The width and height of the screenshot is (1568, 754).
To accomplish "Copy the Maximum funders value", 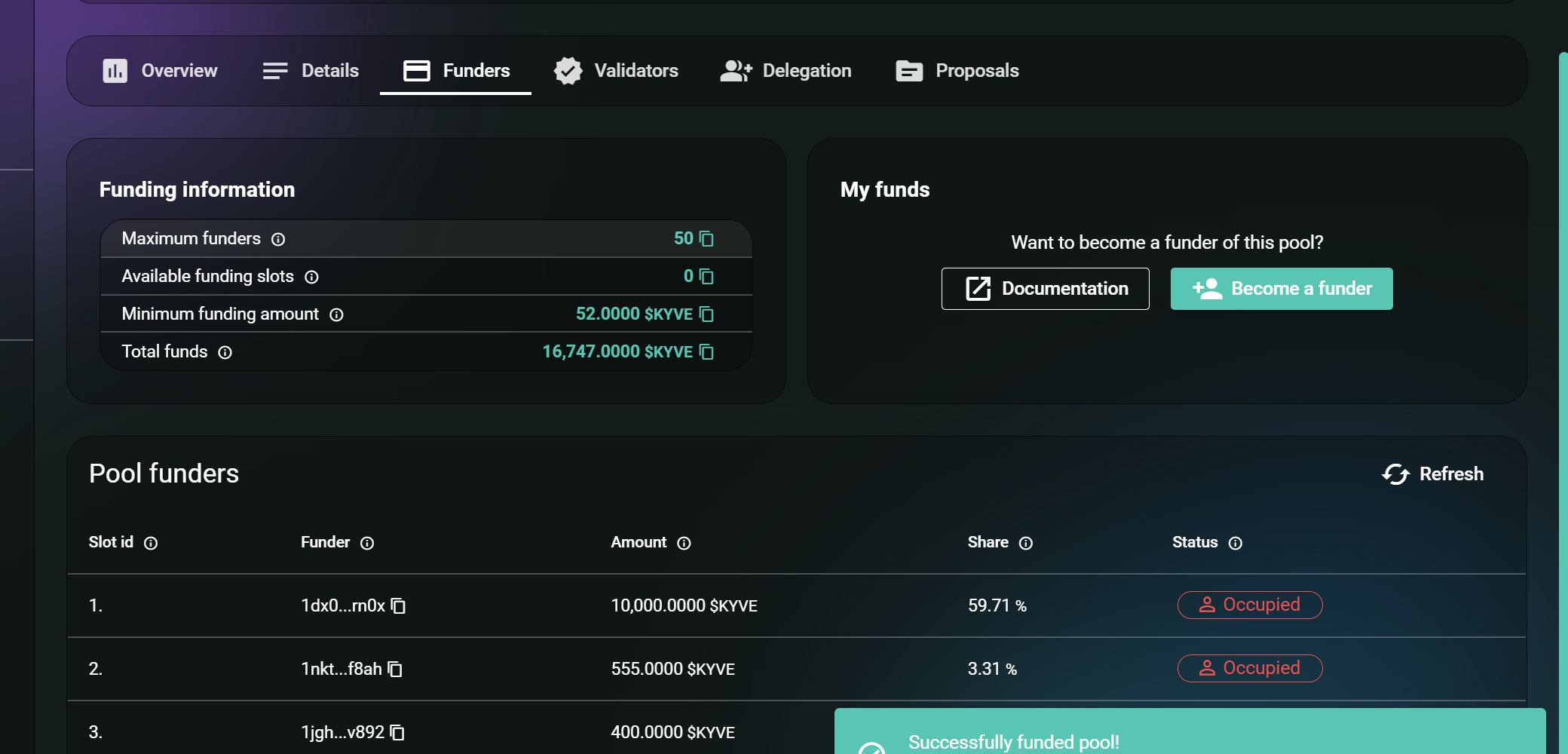I will pos(706,239).
